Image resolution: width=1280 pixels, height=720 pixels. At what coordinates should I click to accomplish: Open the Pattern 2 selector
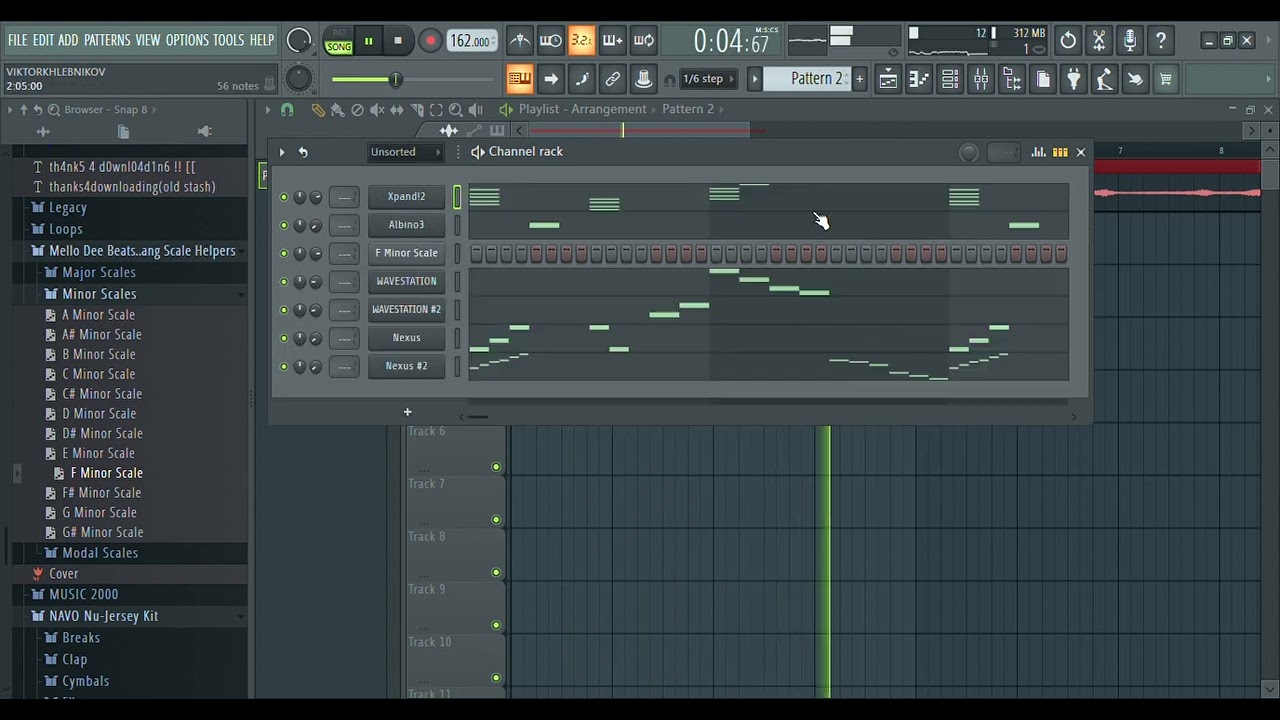806,79
